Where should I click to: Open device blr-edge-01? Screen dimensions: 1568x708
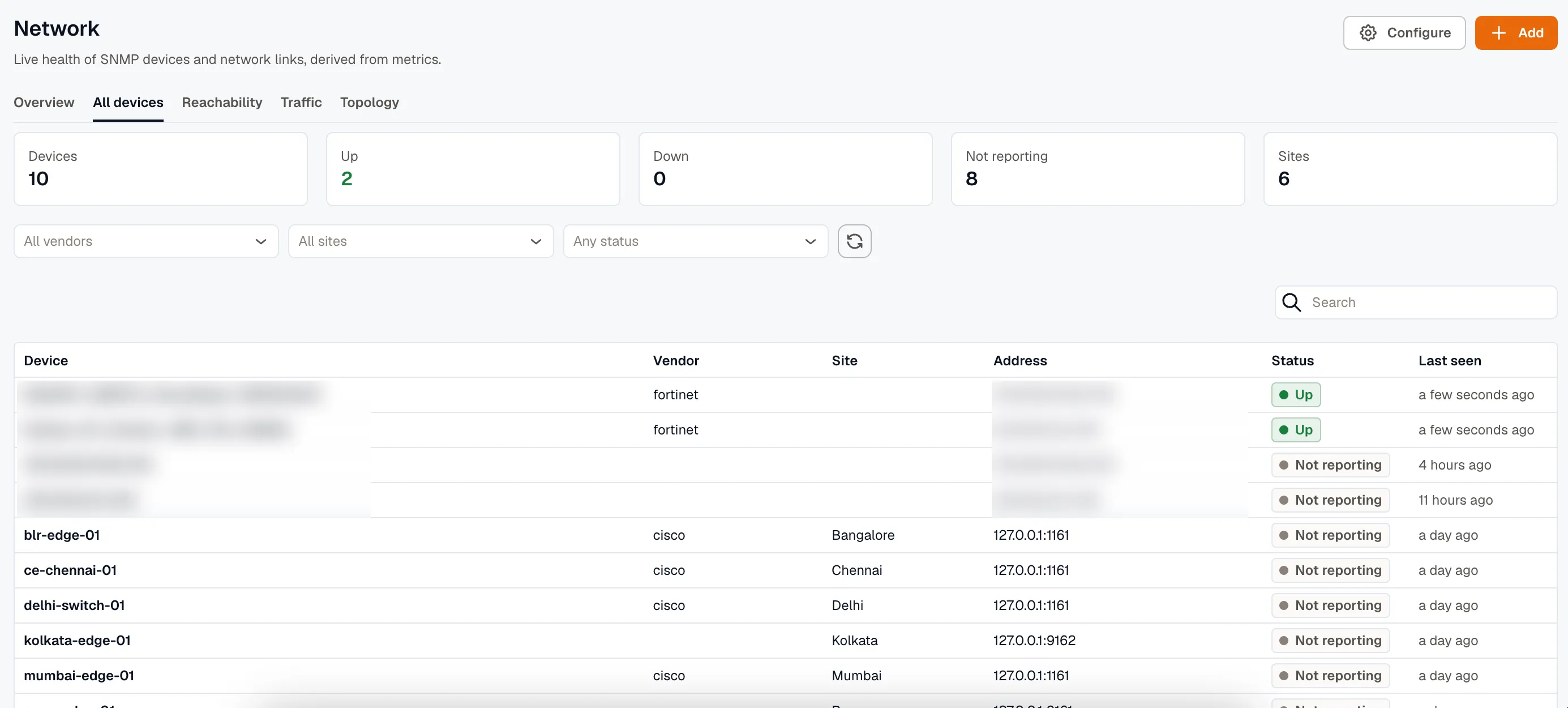(x=62, y=535)
